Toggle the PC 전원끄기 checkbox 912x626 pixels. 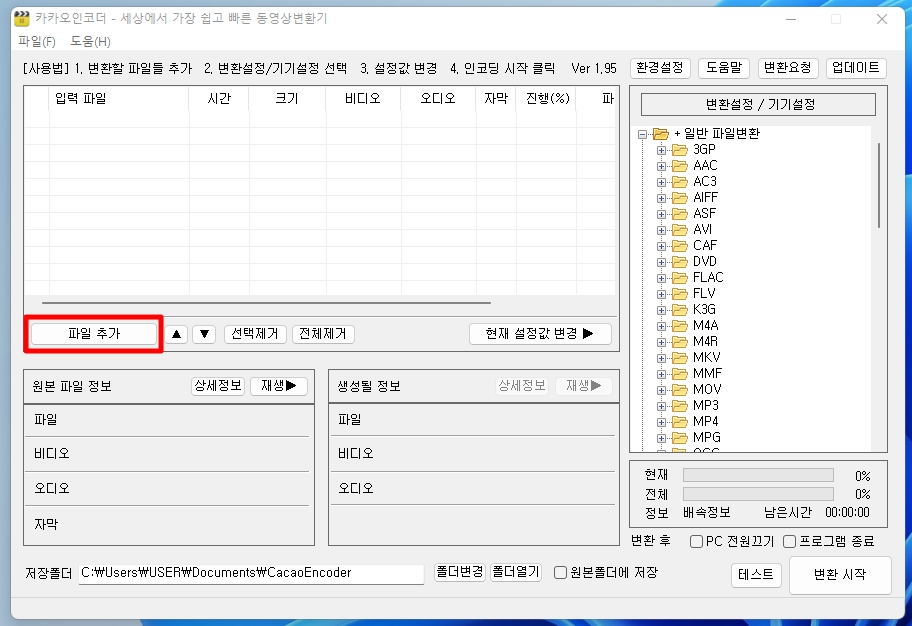[x=696, y=542]
